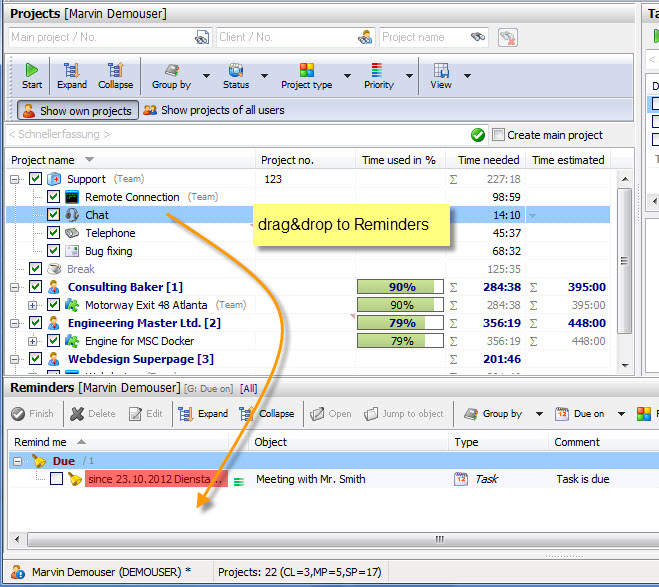659x587 pixels.
Task: Enable the Create main project checkbox
Action: 498,135
